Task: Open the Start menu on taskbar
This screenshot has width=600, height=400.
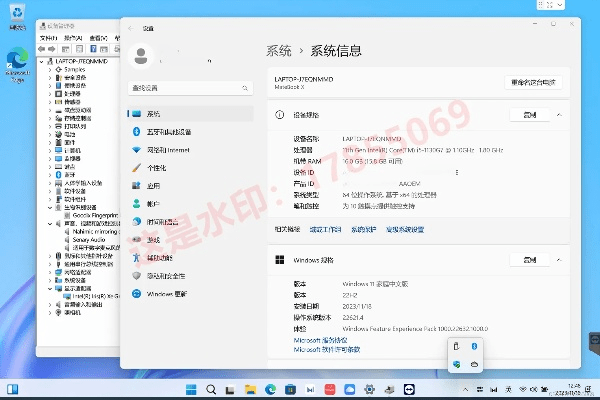Action: 191,390
